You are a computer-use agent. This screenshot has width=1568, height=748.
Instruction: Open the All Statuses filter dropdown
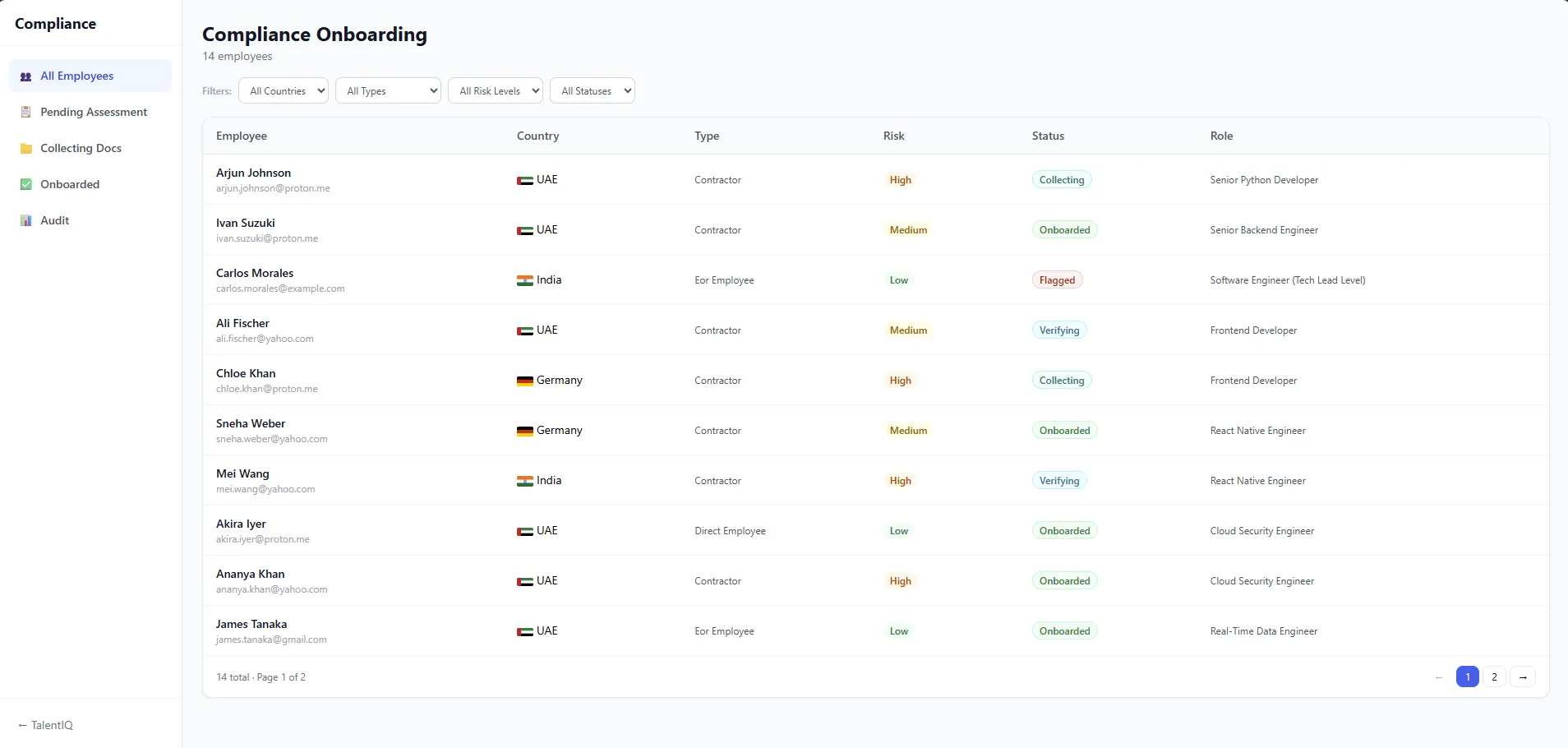593,90
